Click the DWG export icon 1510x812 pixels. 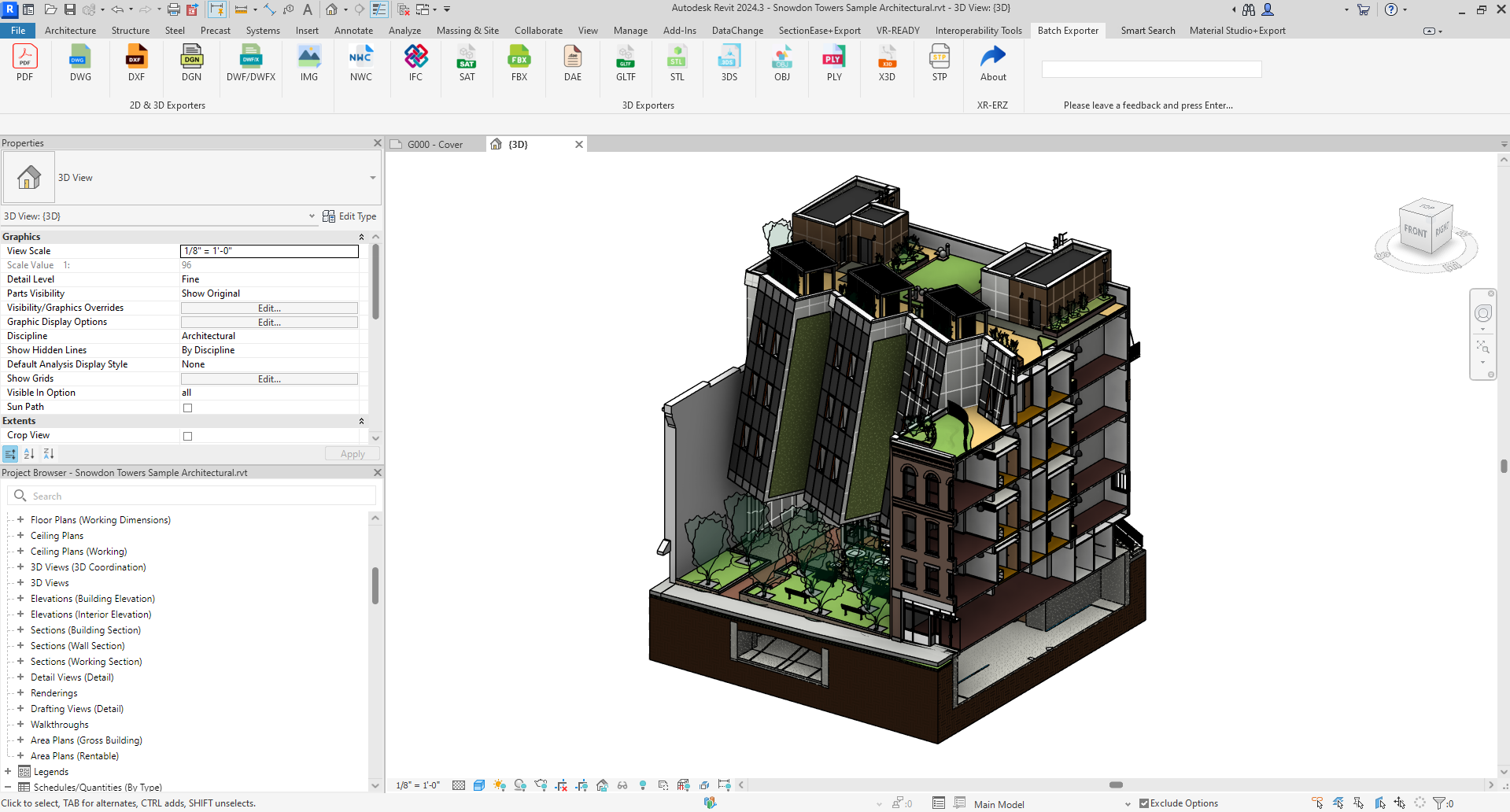pyautogui.click(x=80, y=57)
